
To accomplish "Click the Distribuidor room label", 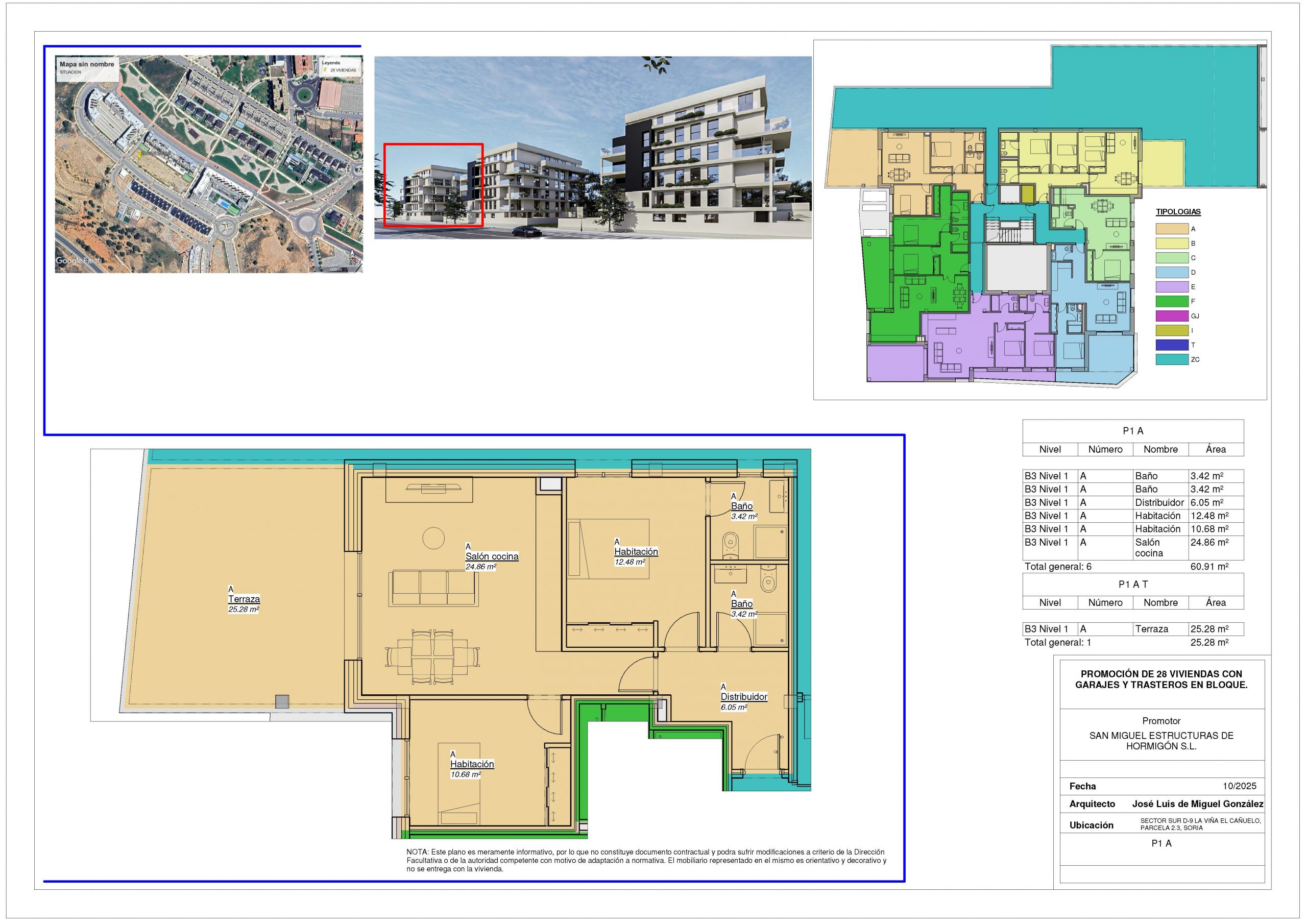I will coord(743,697).
